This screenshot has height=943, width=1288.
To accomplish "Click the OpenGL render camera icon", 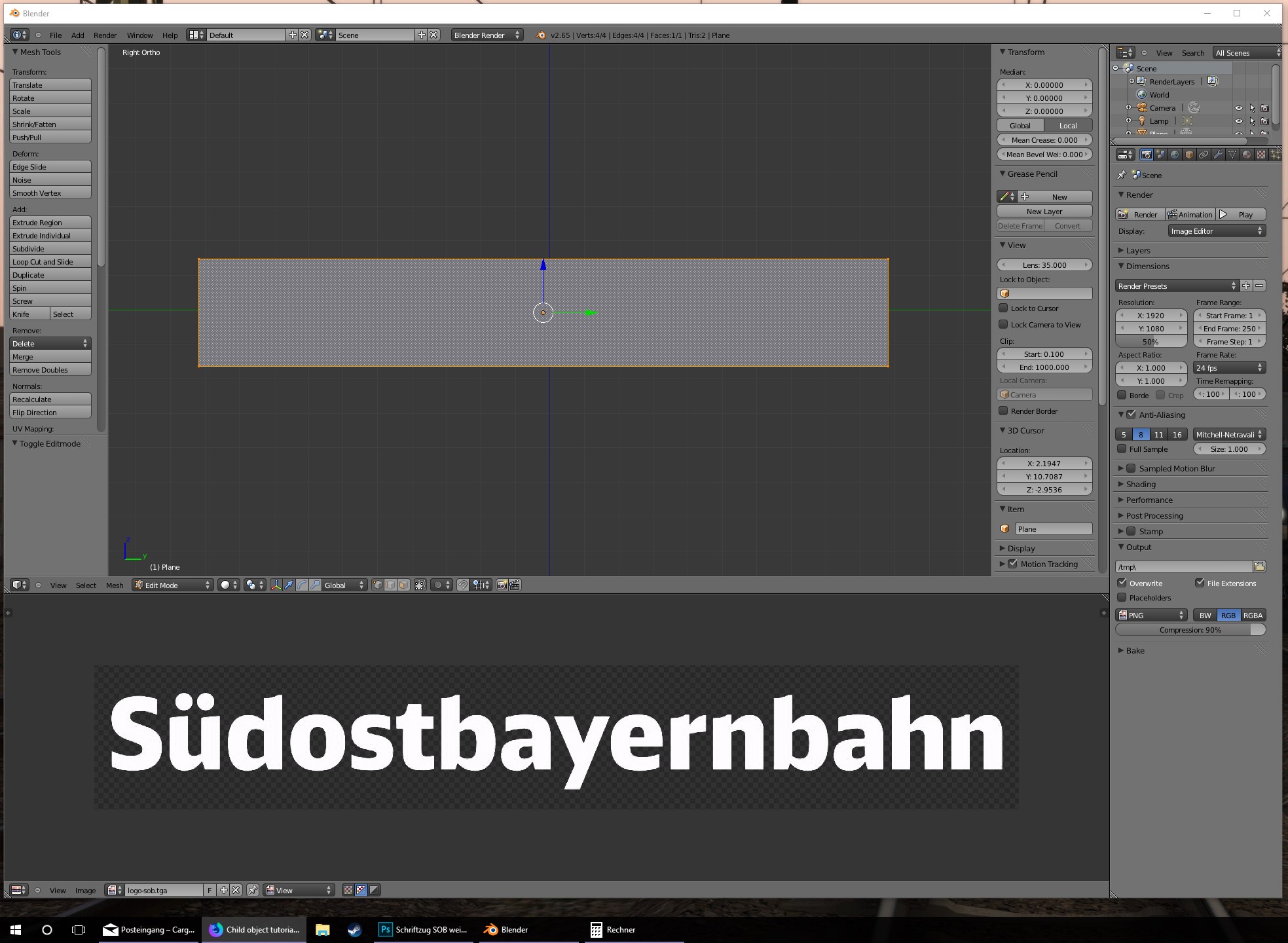I will pyautogui.click(x=502, y=585).
